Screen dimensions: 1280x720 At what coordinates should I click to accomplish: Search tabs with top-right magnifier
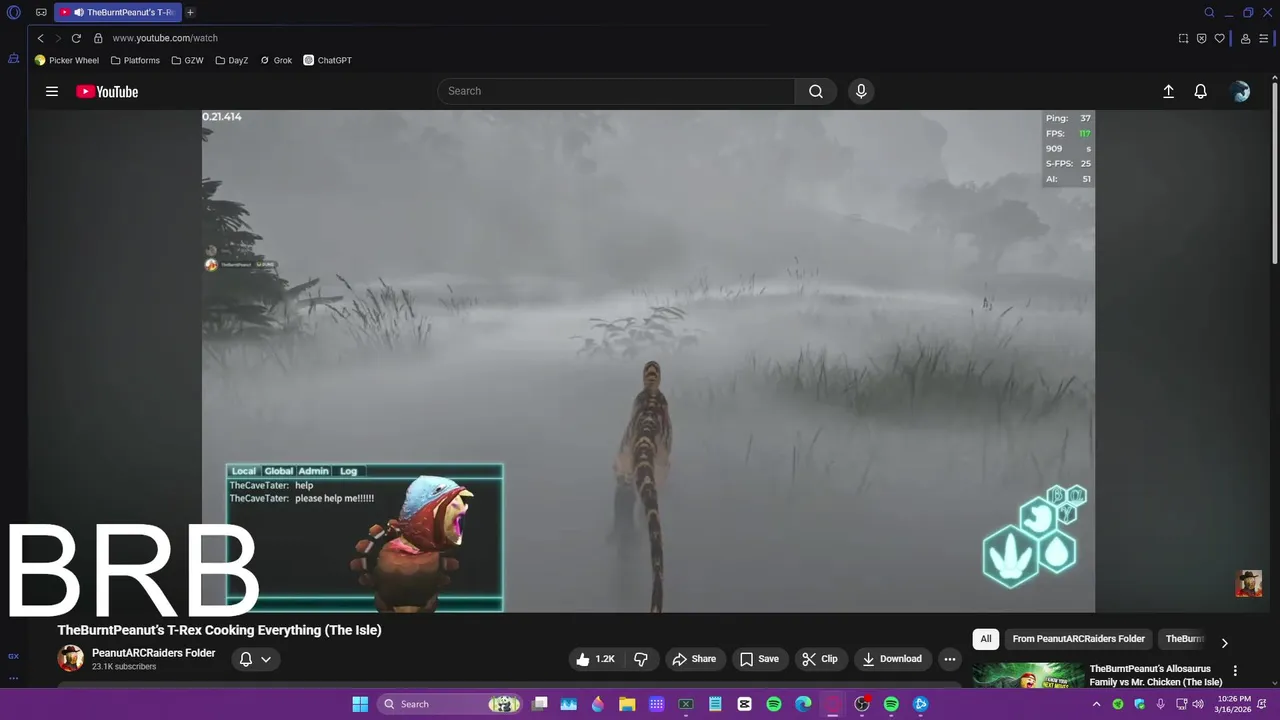[1209, 12]
